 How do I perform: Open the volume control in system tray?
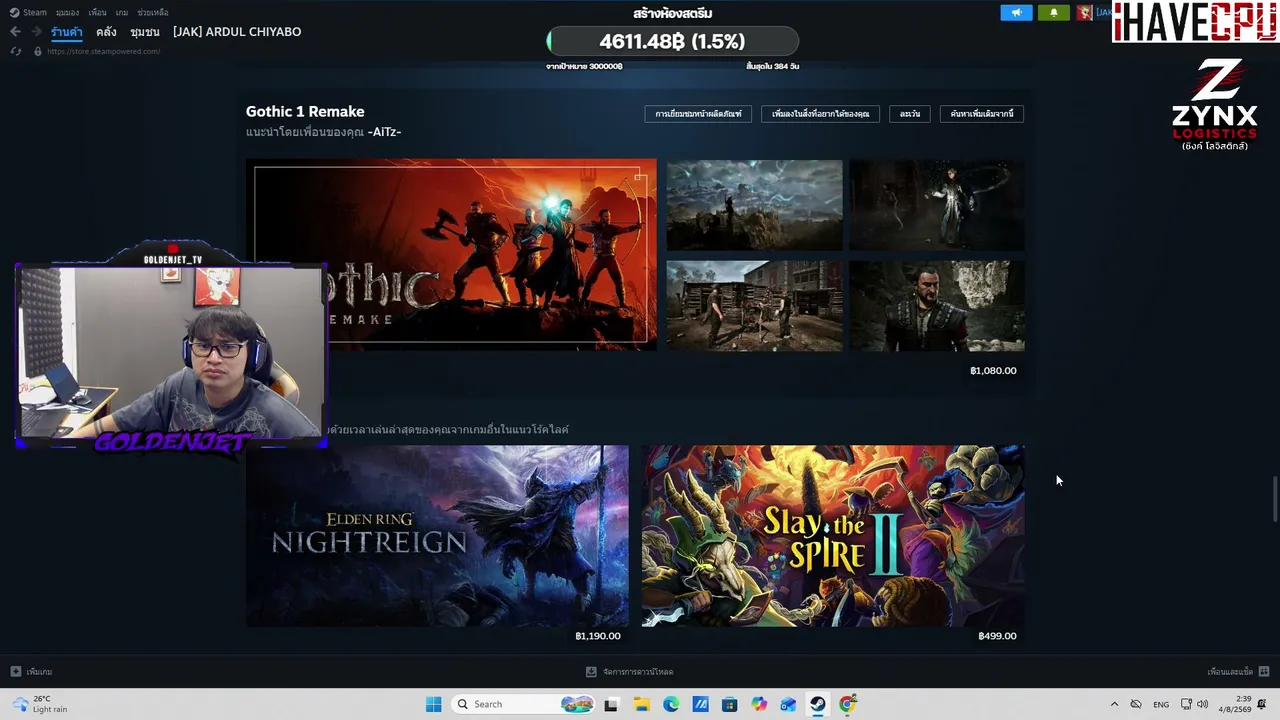click(1202, 704)
